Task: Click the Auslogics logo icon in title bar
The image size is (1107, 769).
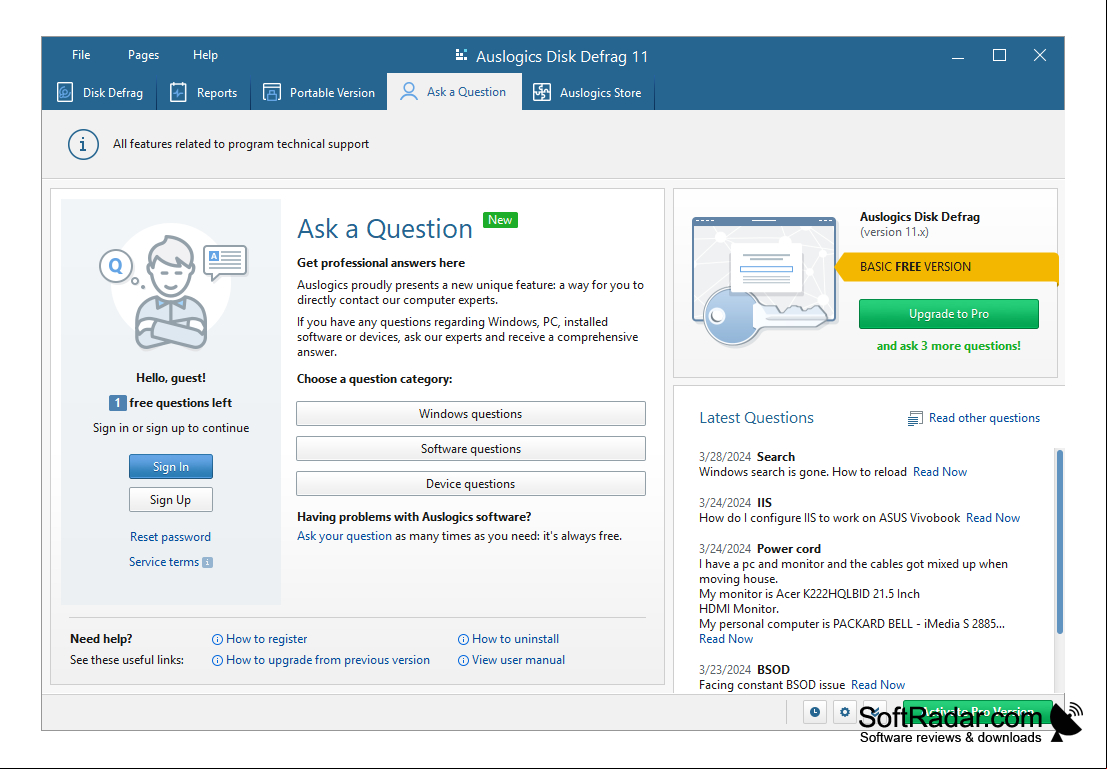Action: [x=462, y=55]
